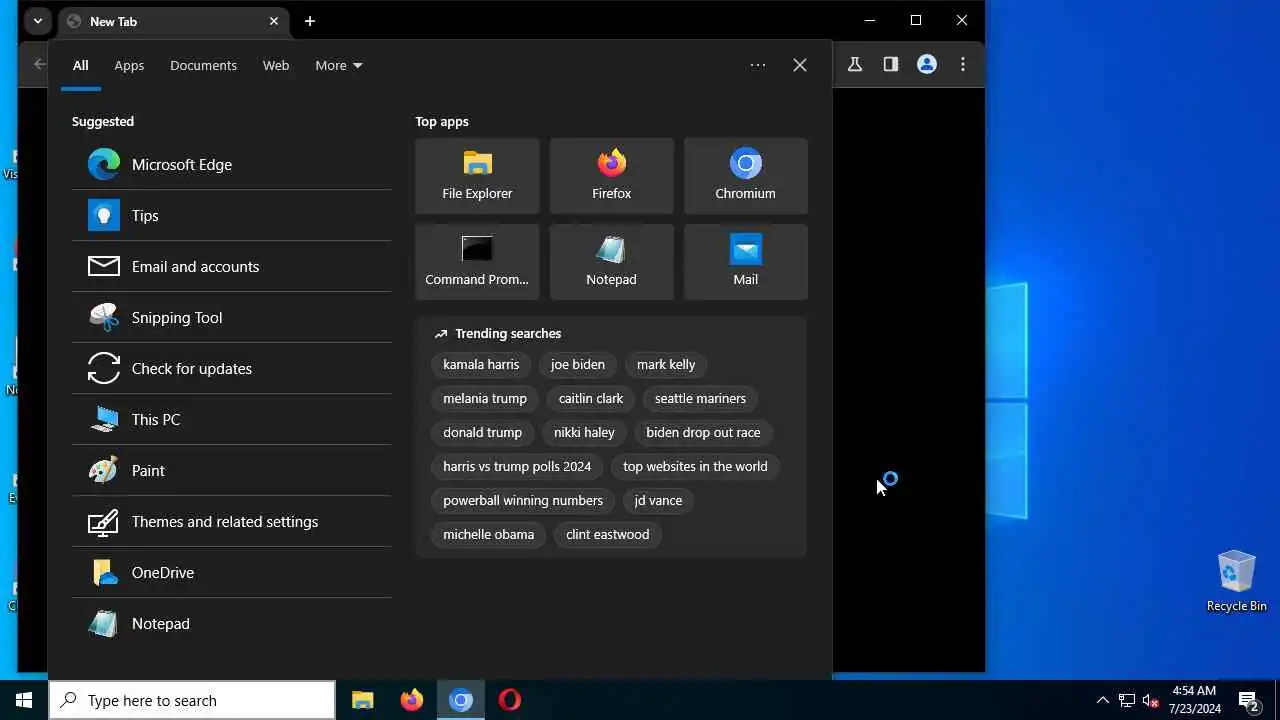Screen dimensions: 1280x720
Task: Open the Recycle Bin desktop icon
Action: (x=1236, y=580)
